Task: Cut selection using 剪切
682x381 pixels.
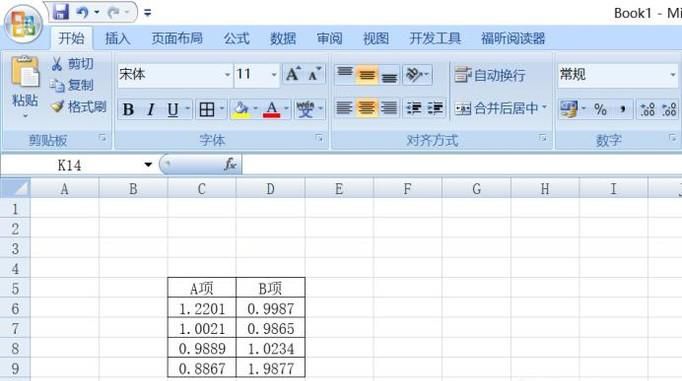Action: coord(72,64)
